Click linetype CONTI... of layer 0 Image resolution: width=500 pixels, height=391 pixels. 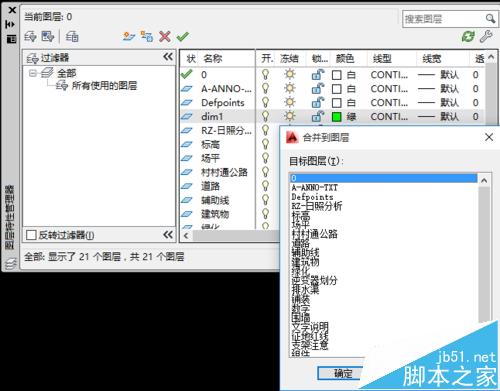coord(389,75)
